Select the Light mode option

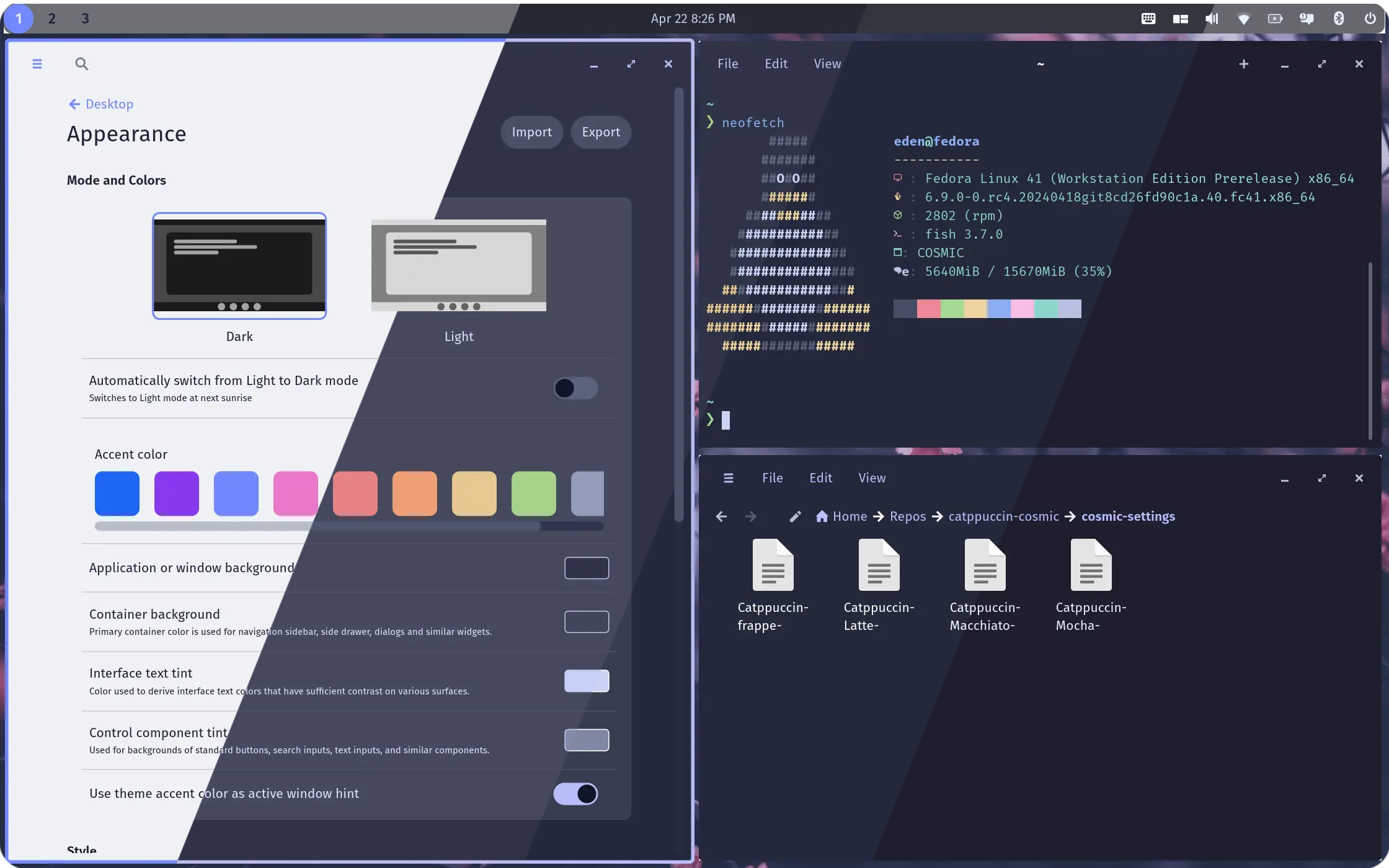point(458,267)
